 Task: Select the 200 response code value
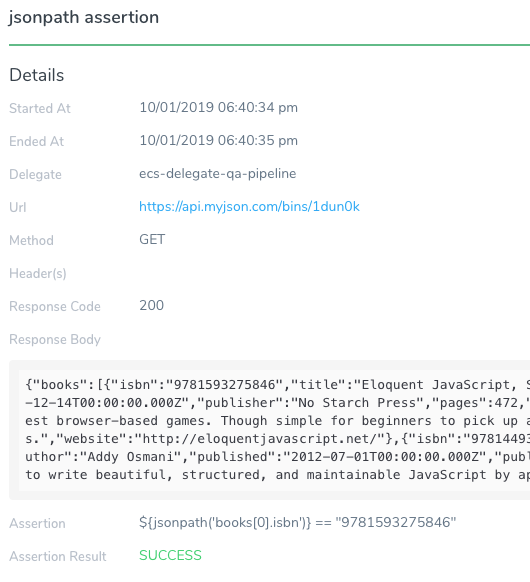[151, 305]
